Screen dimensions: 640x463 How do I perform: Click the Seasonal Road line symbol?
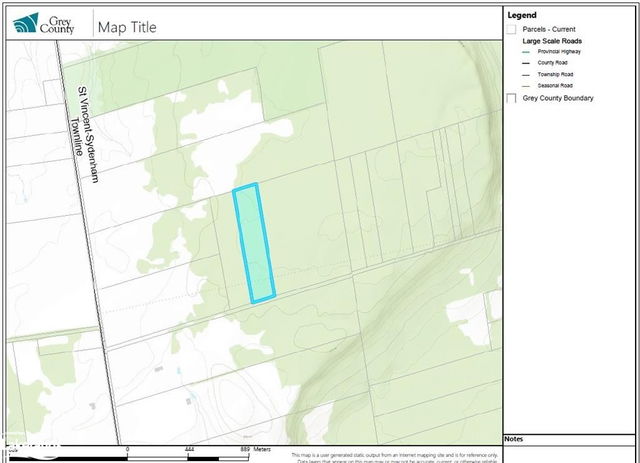click(526, 86)
